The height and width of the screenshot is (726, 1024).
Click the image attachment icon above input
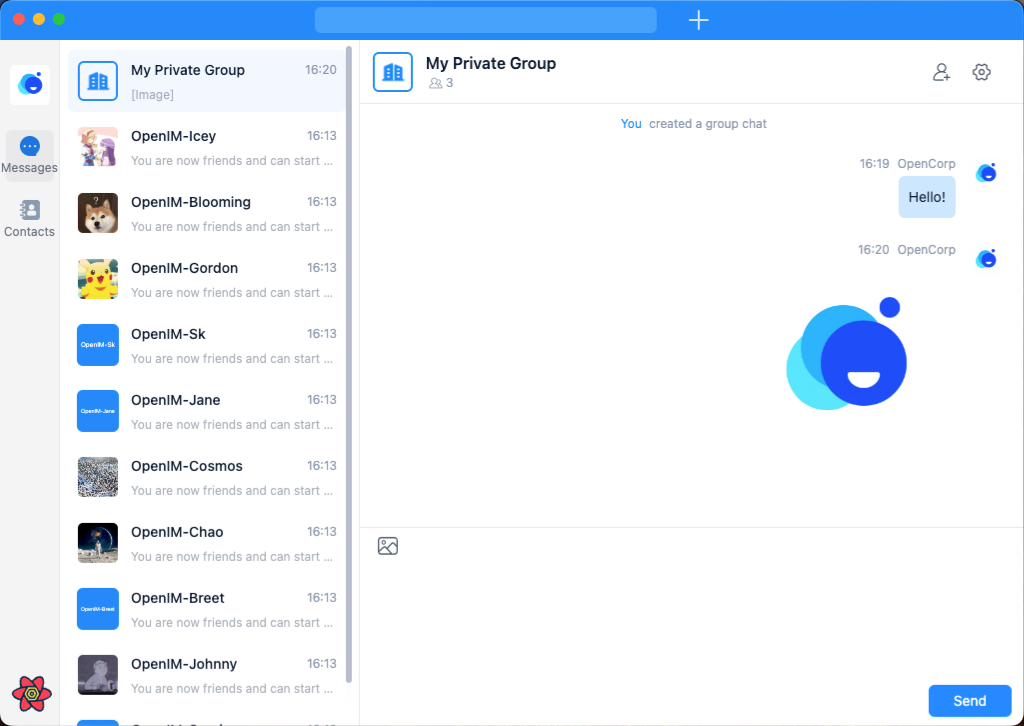click(388, 546)
